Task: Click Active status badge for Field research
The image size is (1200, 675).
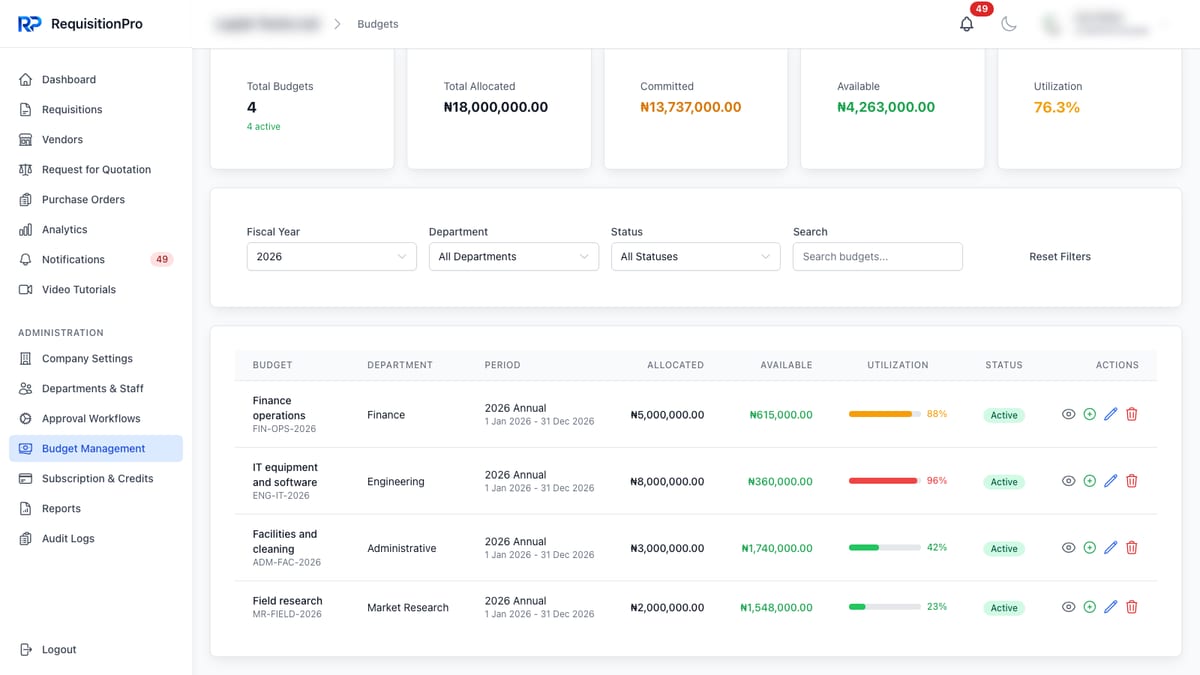Action: coord(1004,608)
